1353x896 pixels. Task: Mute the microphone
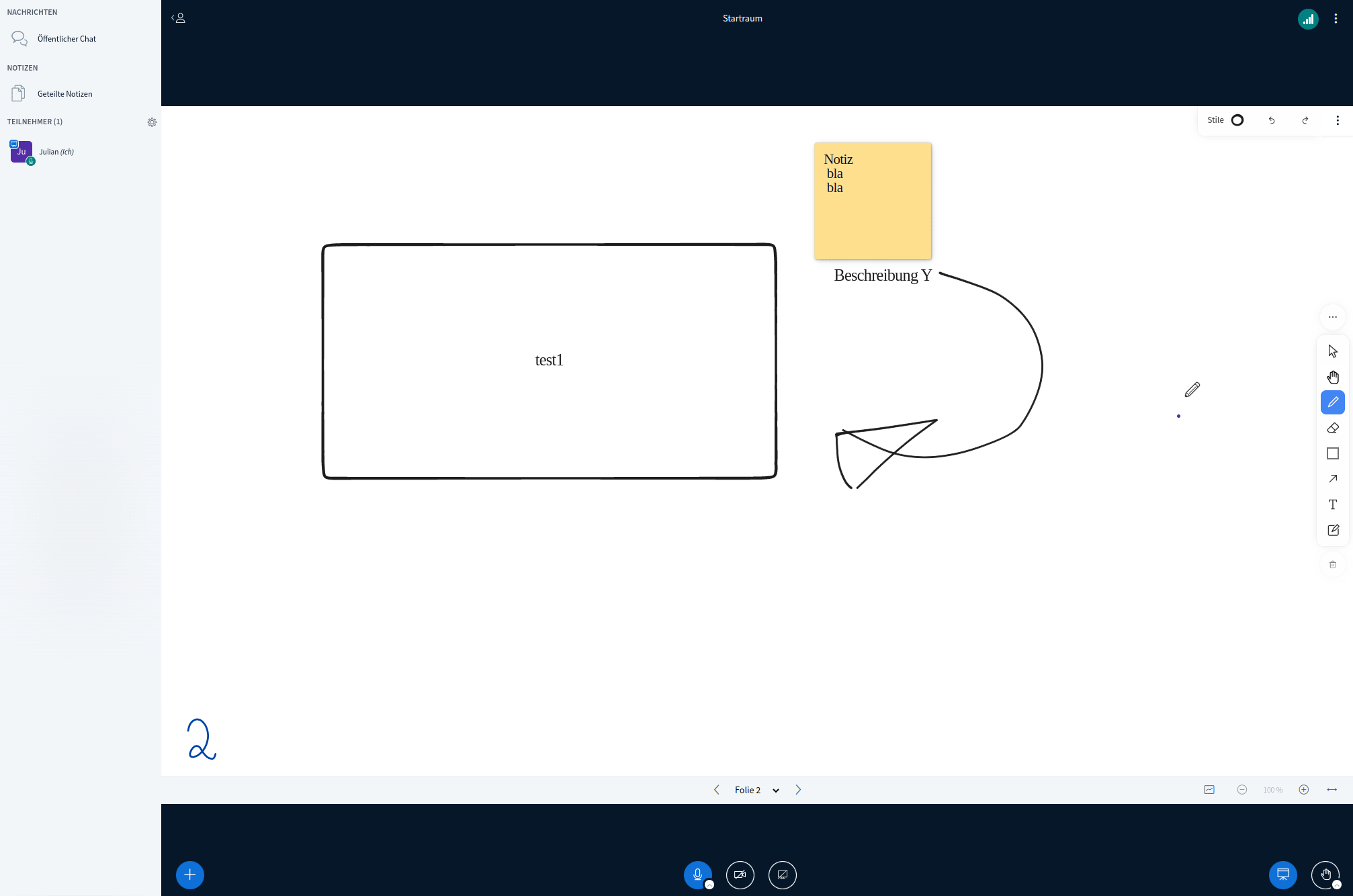pos(699,875)
